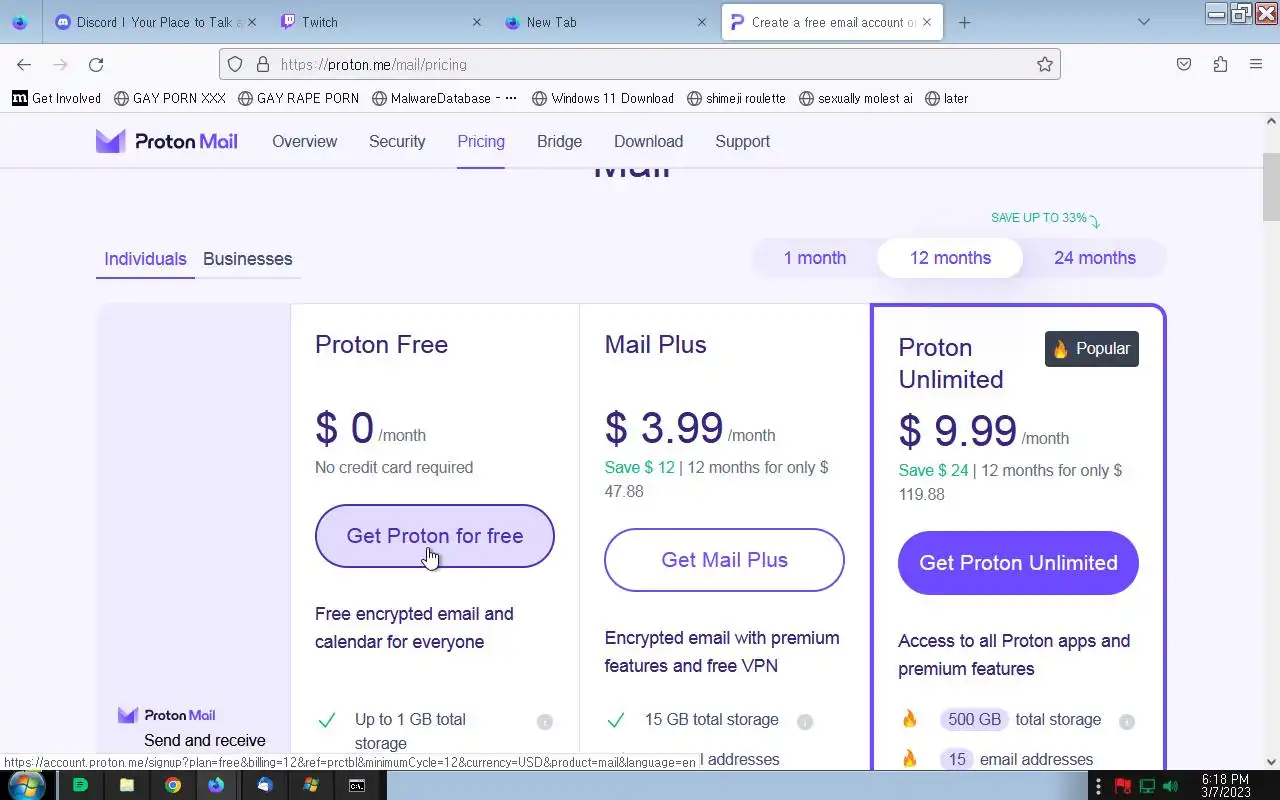Open a new tab with plus
The width and height of the screenshot is (1280, 800).
[964, 22]
